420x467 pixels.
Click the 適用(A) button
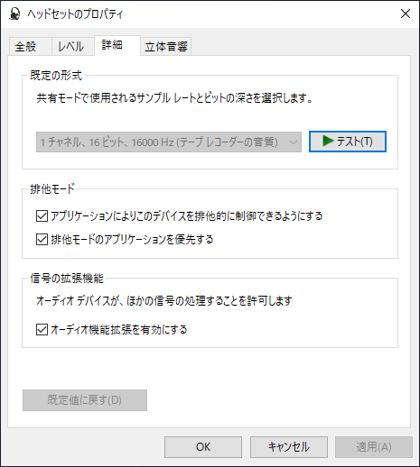coord(374,447)
